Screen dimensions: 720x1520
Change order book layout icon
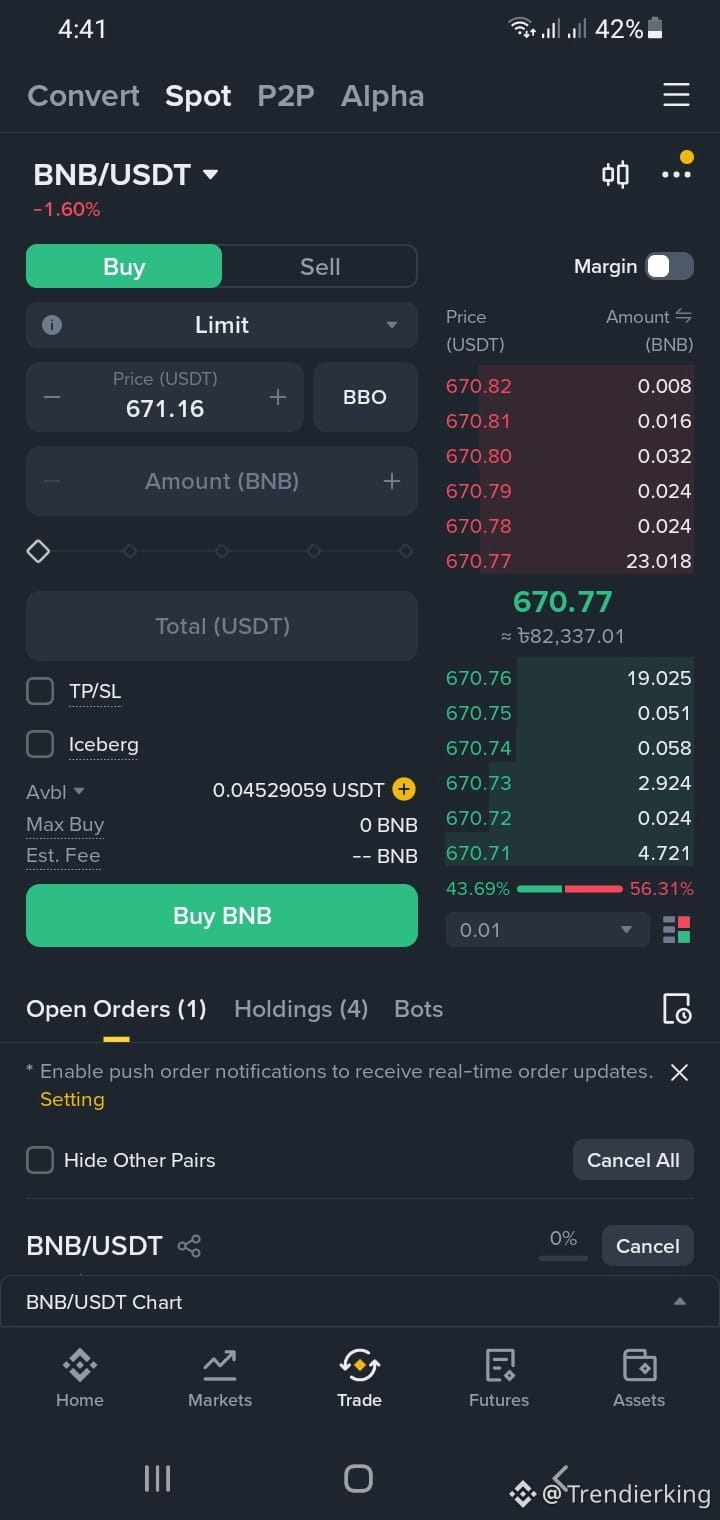click(x=676, y=929)
